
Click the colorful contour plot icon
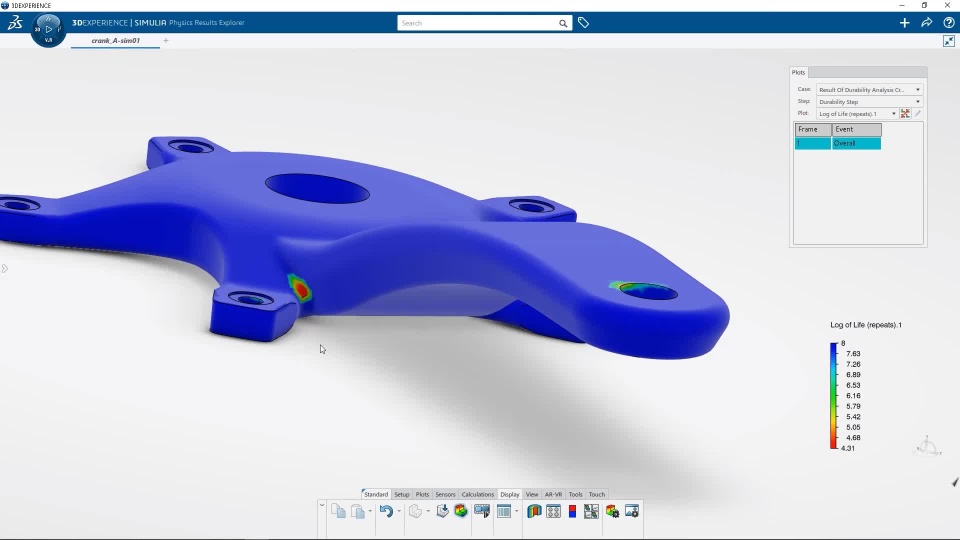(x=461, y=511)
